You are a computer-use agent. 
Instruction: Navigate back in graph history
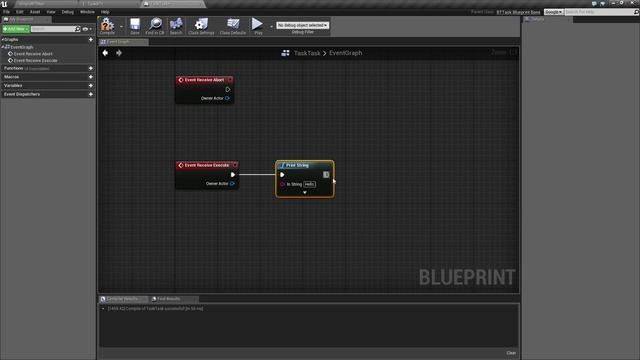[x=105, y=53]
